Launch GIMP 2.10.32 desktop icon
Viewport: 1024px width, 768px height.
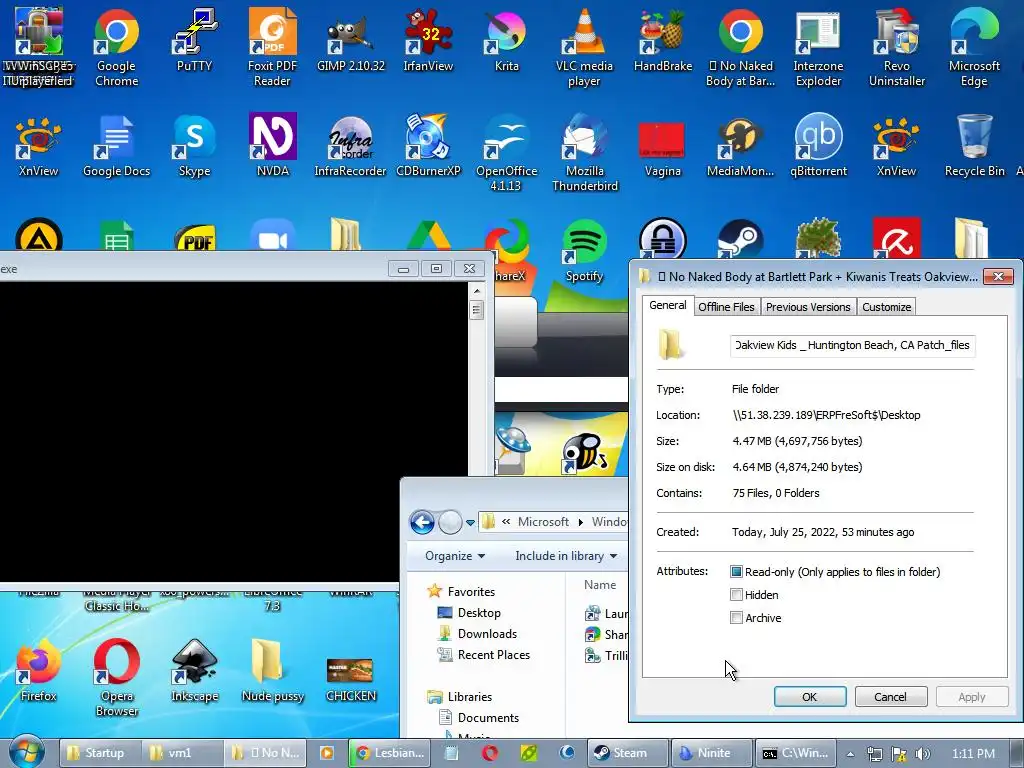pyautogui.click(x=351, y=40)
